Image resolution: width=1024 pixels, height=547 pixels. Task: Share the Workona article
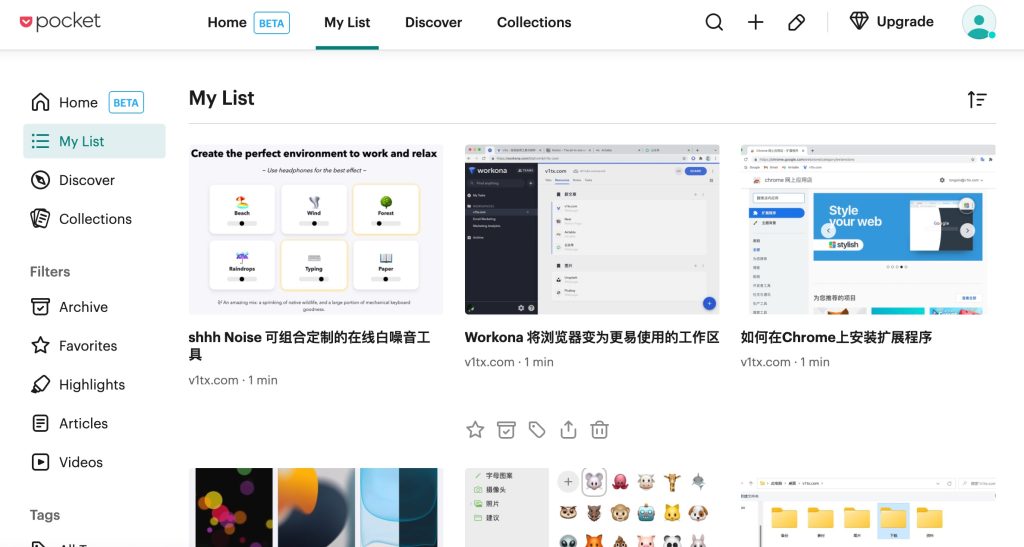pos(568,430)
